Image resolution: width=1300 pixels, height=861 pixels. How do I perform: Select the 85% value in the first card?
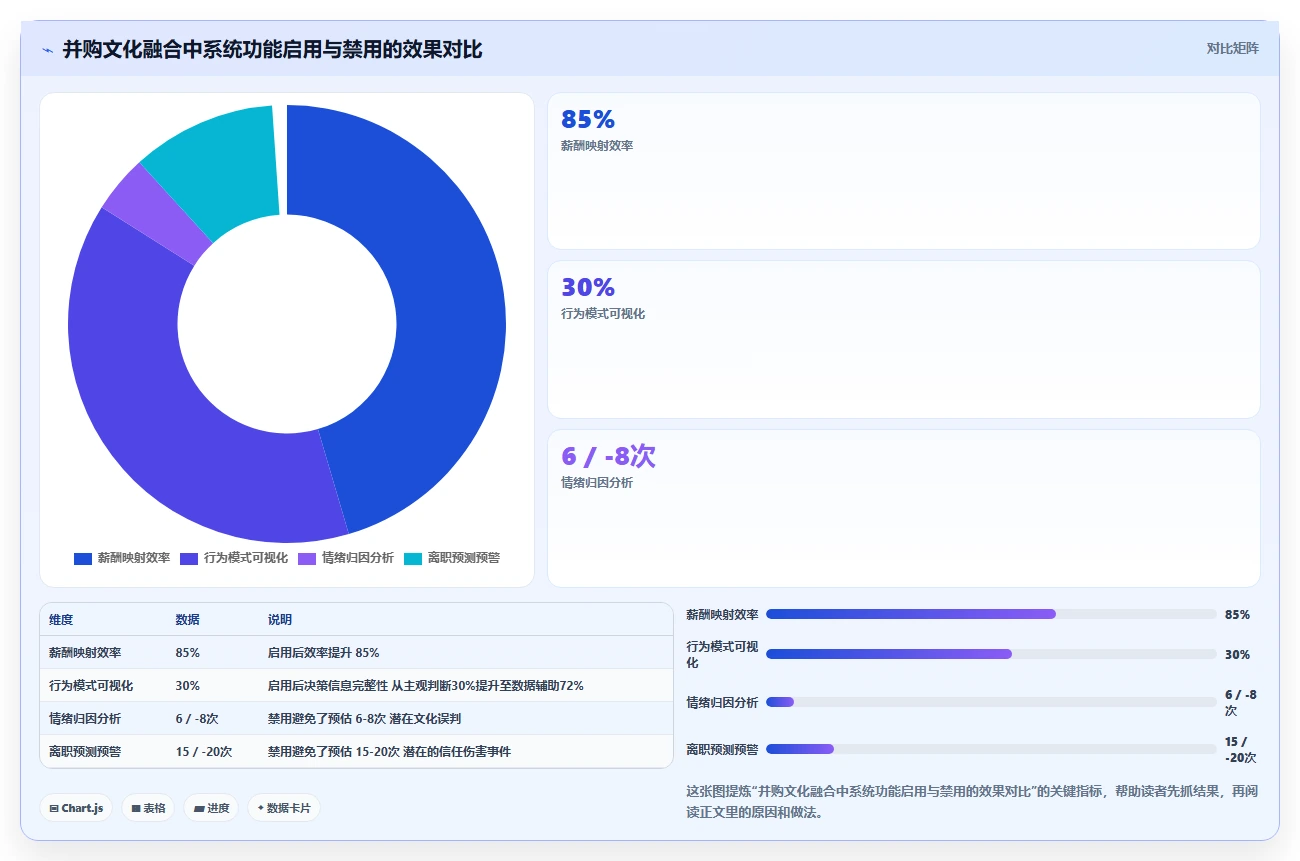588,120
